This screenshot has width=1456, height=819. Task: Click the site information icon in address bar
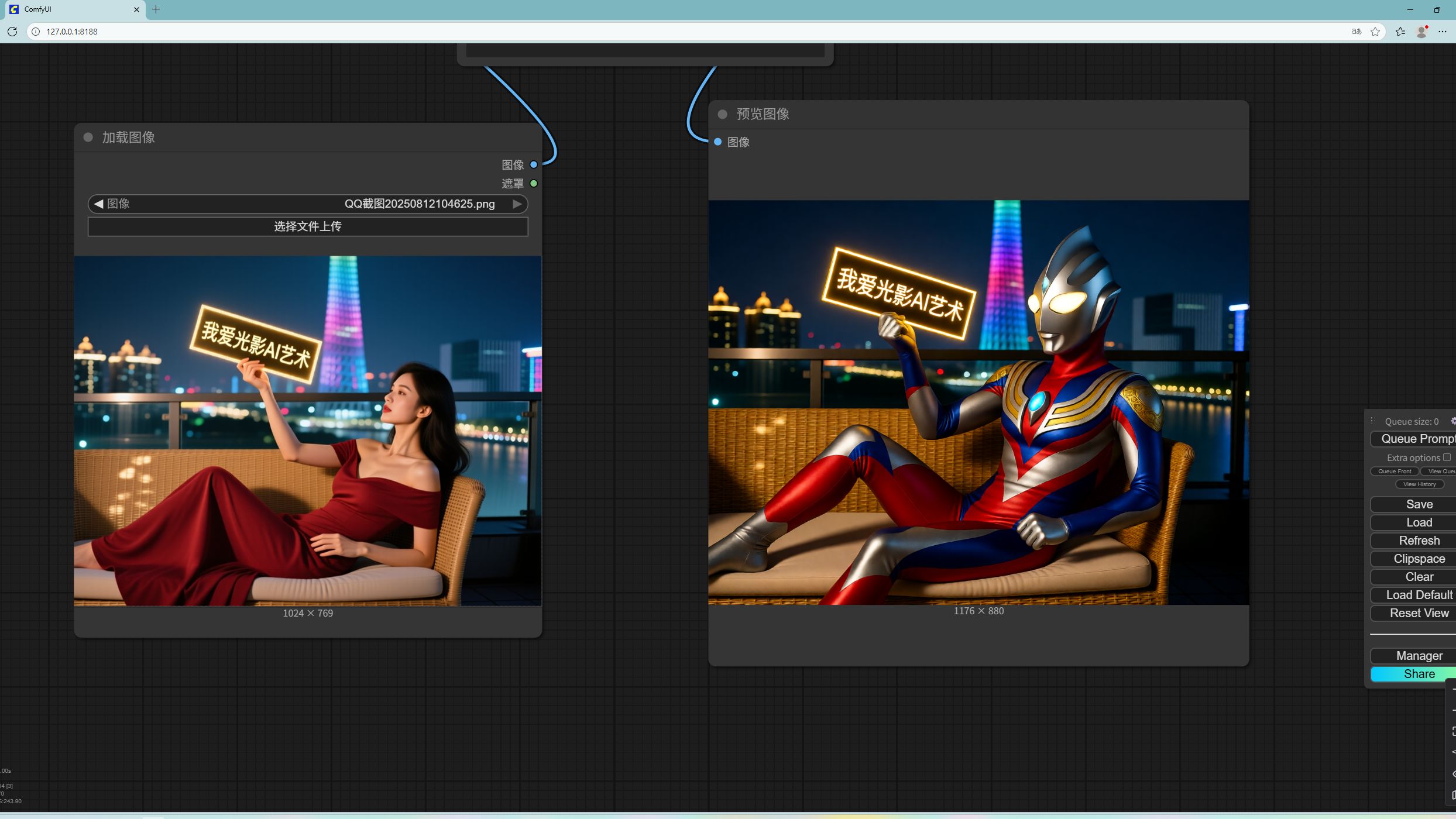point(36,32)
